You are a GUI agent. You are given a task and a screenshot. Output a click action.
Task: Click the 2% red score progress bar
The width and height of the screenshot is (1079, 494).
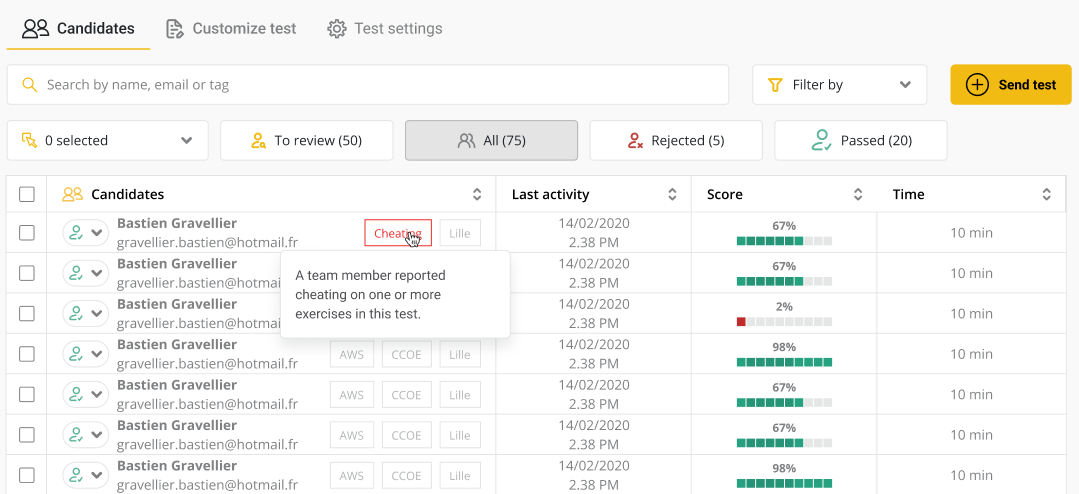pos(784,322)
